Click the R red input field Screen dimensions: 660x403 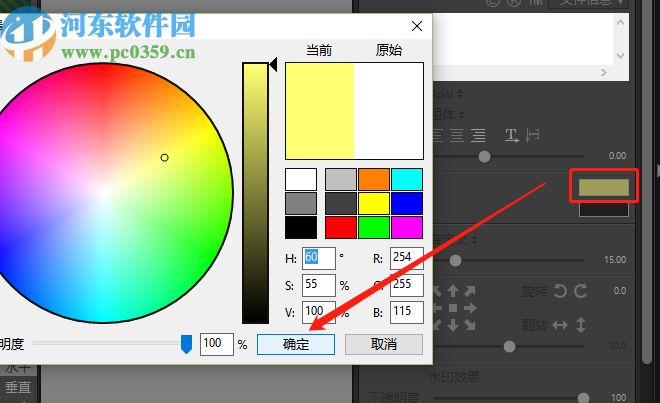[407, 258]
